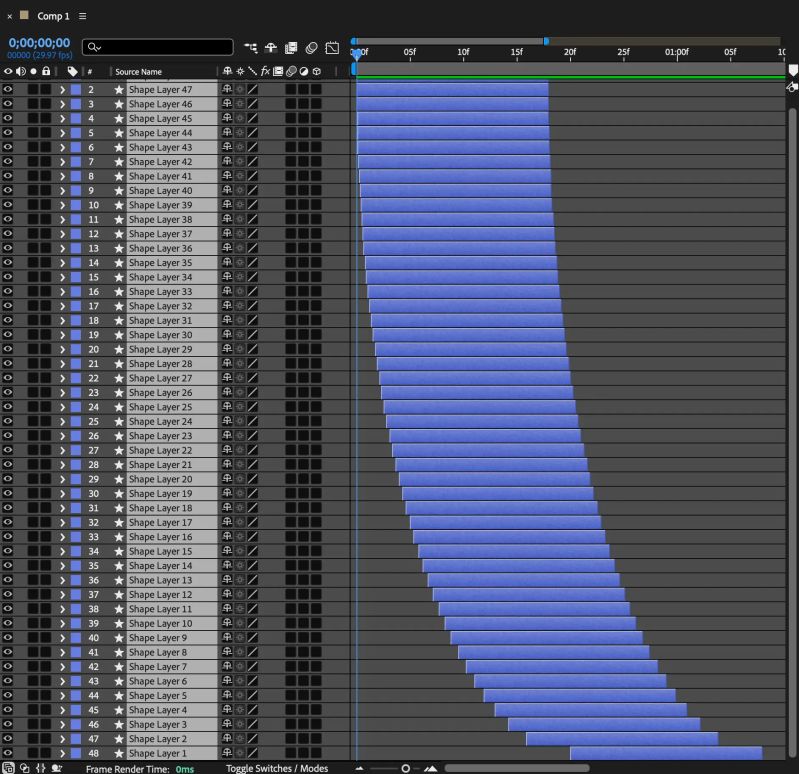This screenshot has height=774, width=799.
Task: Click the Video eye column header icon
Action: pyautogui.click(x=8, y=71)
